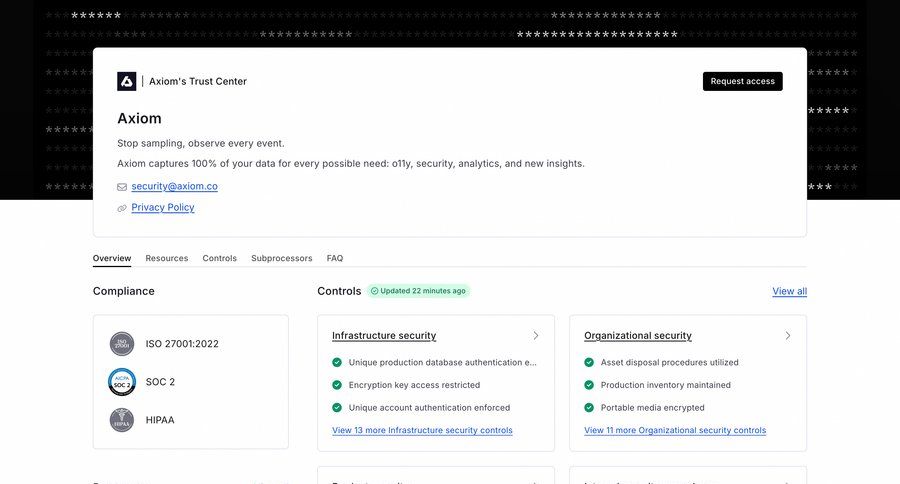The height and width of the screenshot is (484, 900).
Task: Click Unique account authentication enforced text
Action: tap(429, 408)
